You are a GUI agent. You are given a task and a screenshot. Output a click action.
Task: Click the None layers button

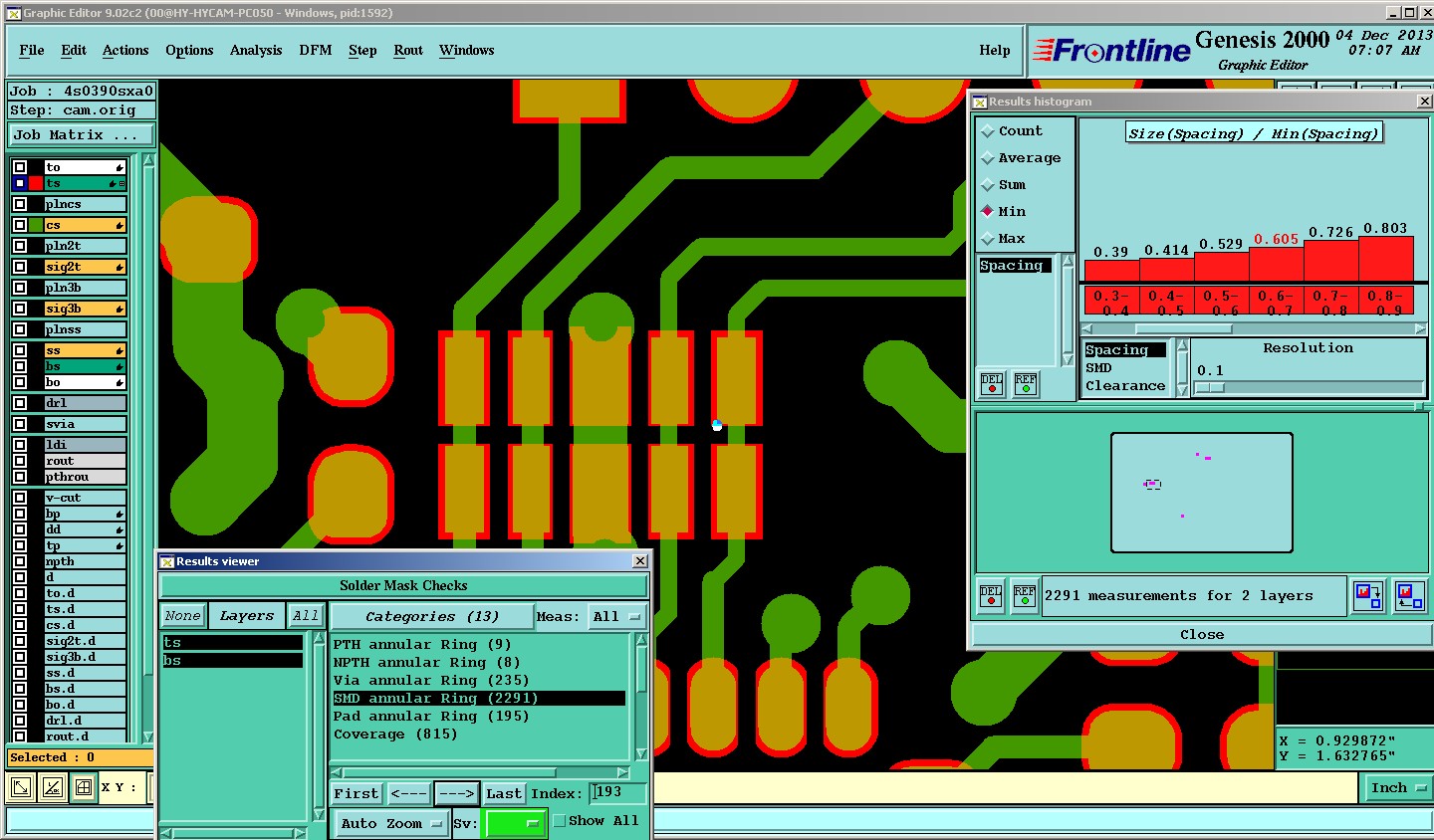point(183,616)
